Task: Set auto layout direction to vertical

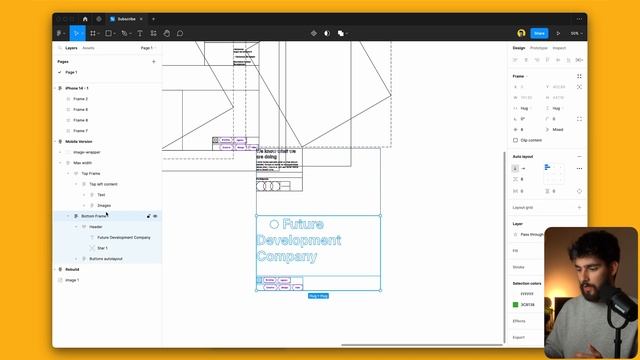Action: [515, 169]
